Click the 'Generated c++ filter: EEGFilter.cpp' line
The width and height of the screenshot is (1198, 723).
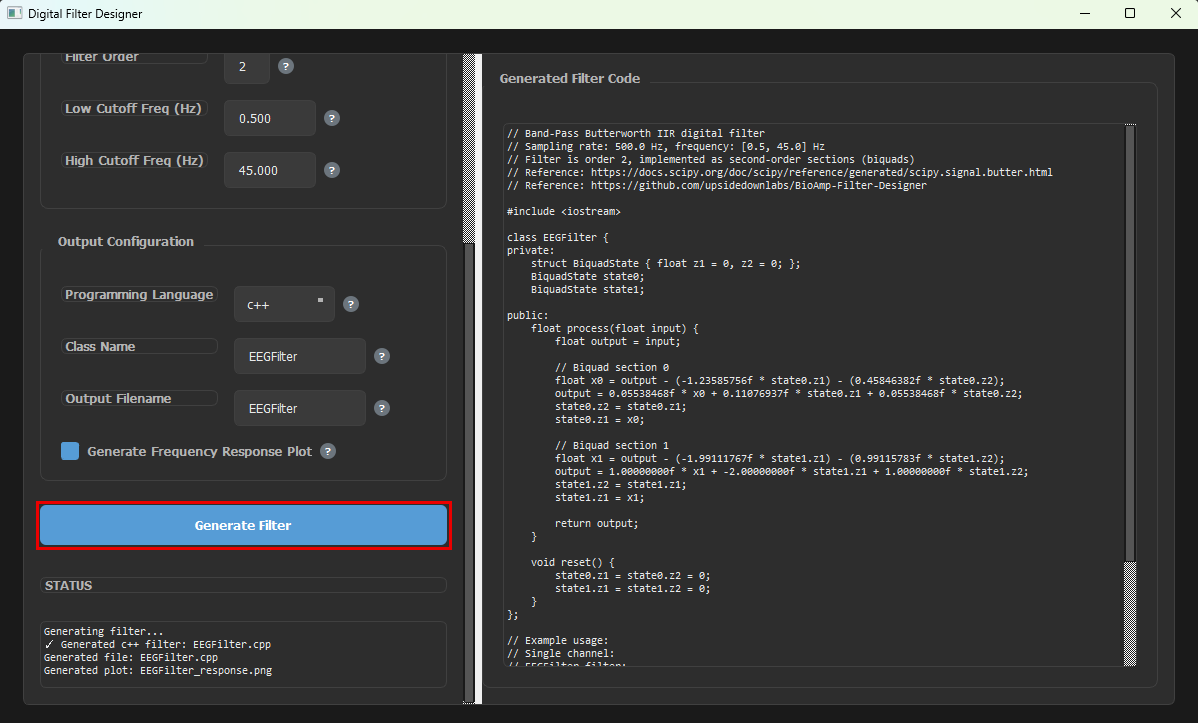[157, 644]
